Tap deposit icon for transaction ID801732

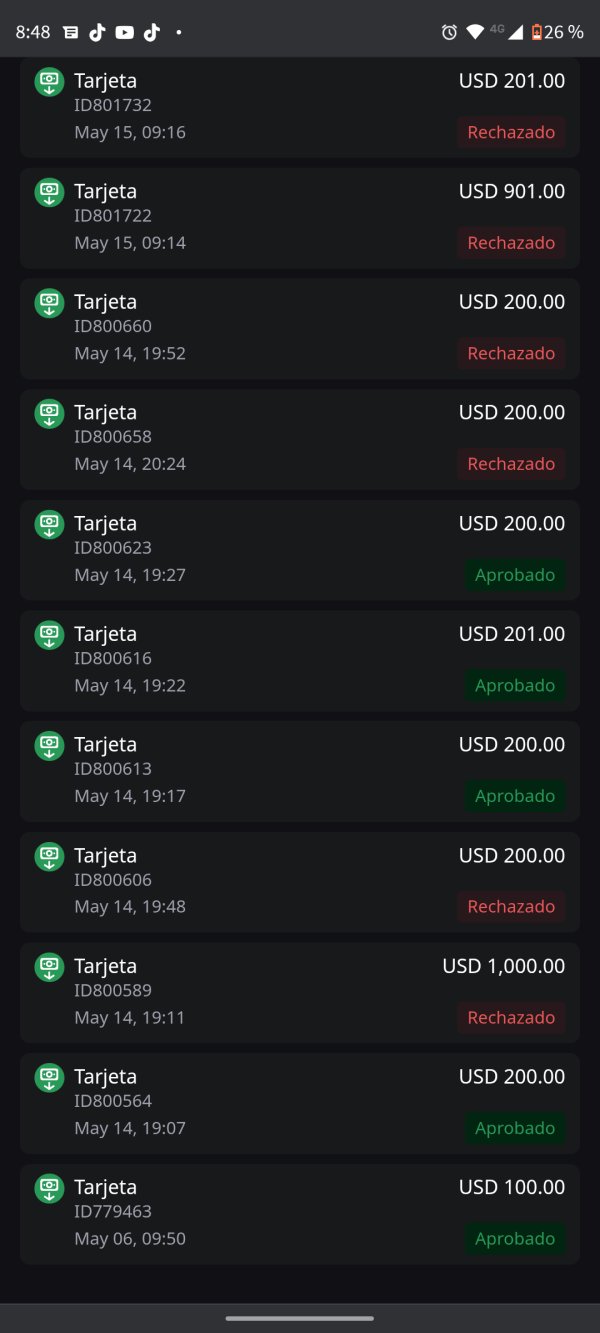click(x=49, y=82)
